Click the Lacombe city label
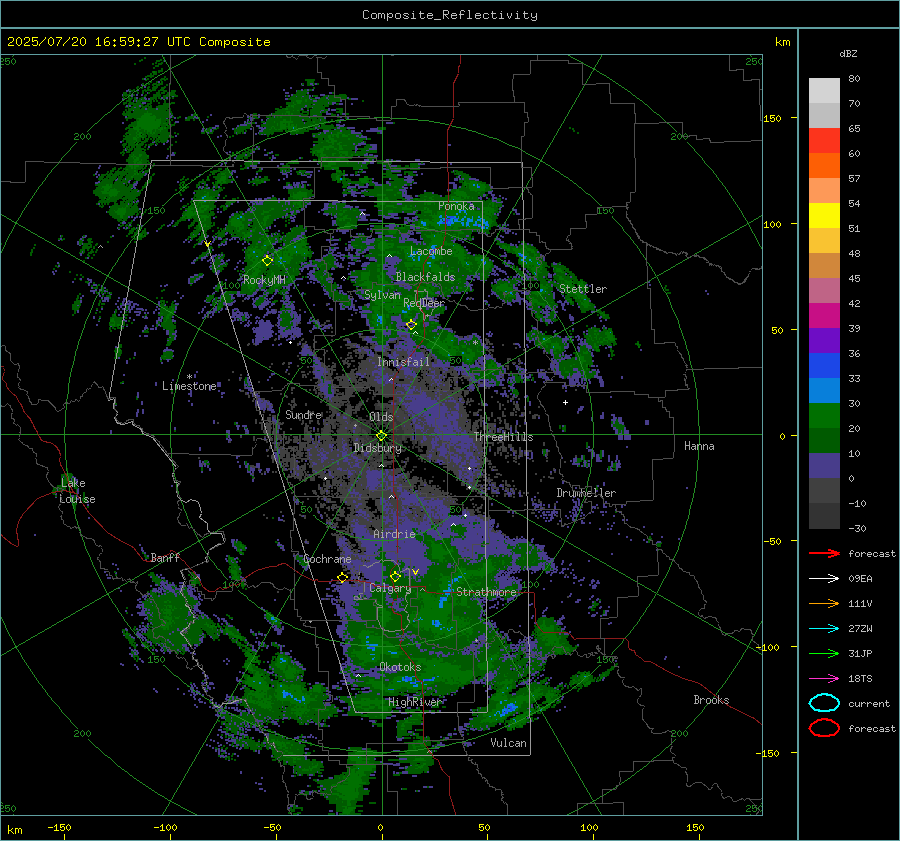Screen dimensions: 900x841 [x=431, y=251]
